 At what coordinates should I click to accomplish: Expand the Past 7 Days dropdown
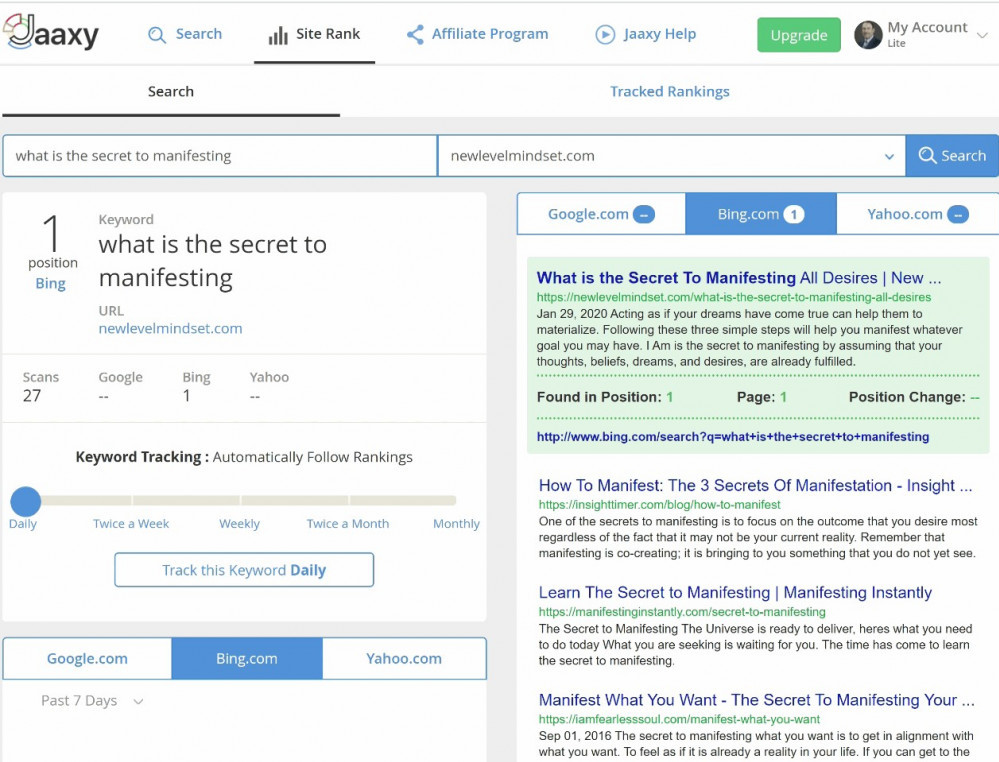point(92,701)
